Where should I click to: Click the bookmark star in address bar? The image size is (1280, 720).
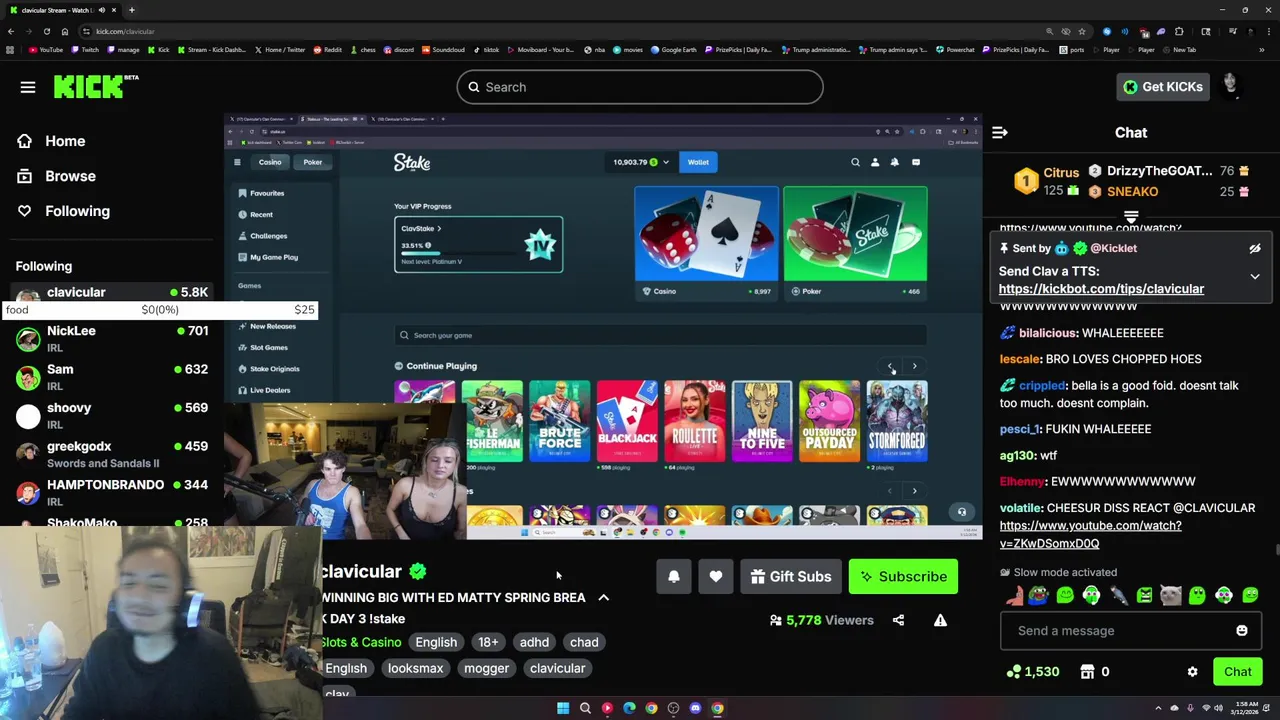coord(1081,31)
